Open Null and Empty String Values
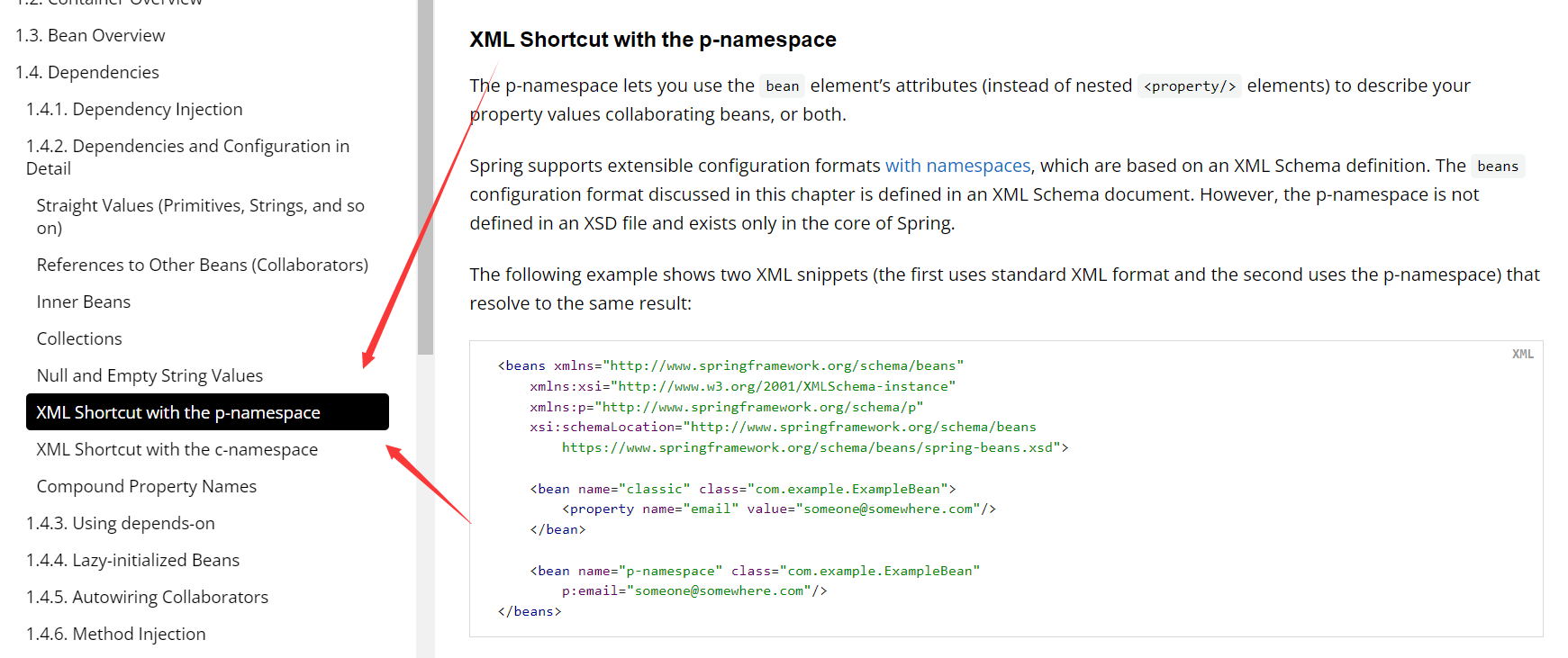This screenshot has width=1568, height=658. tap(150, 375)
